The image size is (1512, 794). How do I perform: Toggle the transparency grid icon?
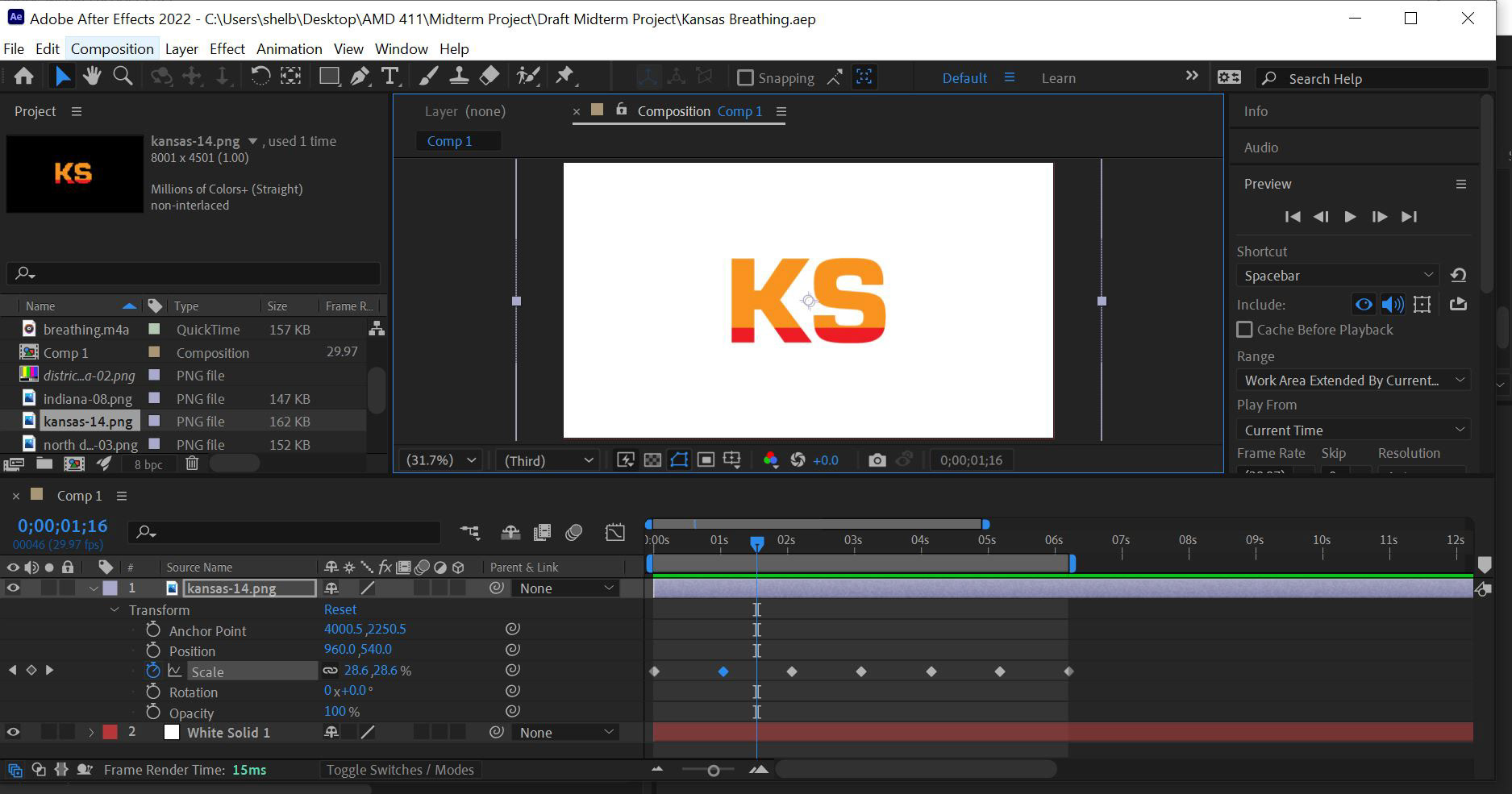point(652,460)
